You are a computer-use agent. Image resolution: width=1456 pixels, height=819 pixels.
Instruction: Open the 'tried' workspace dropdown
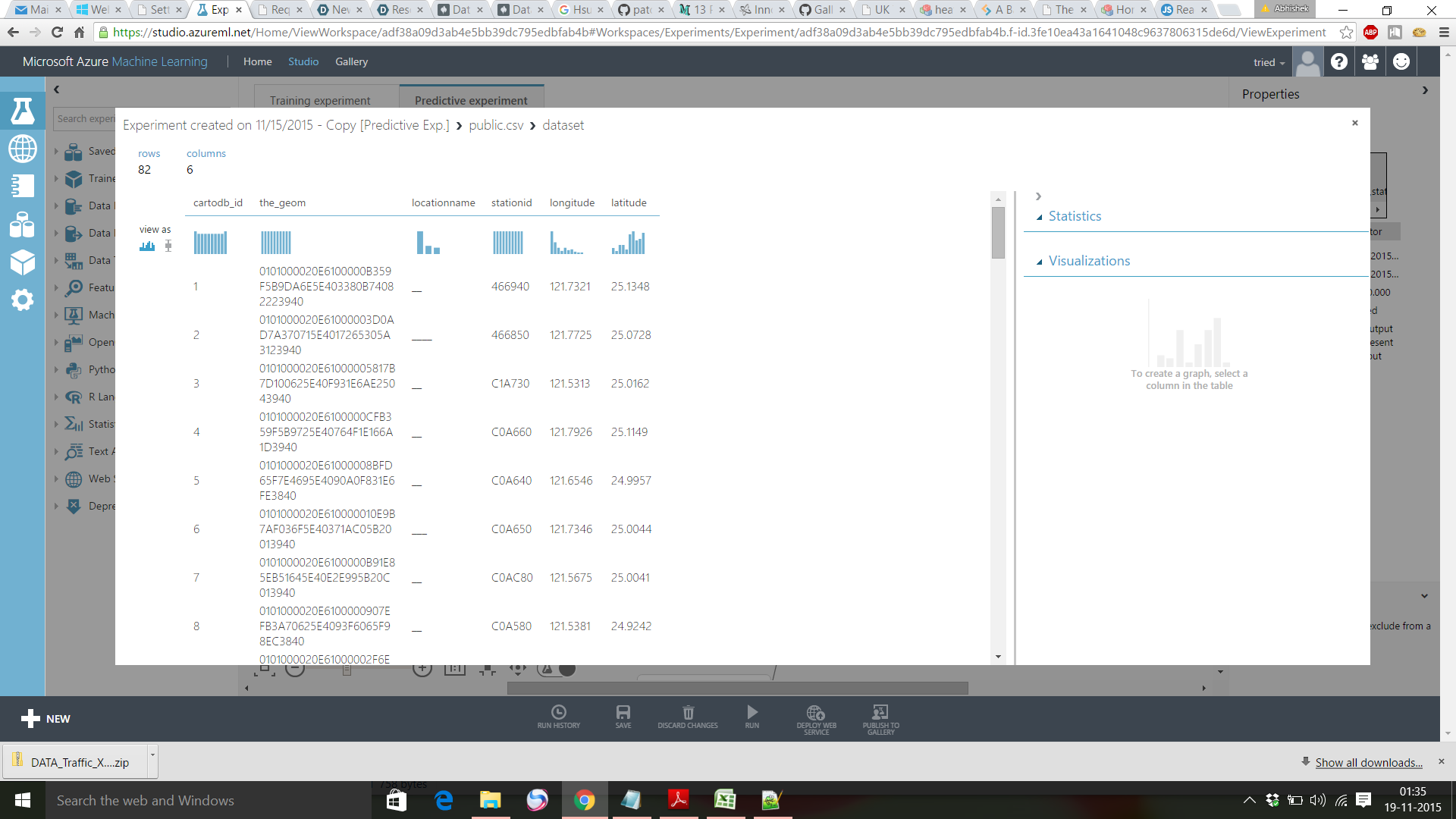click(1269, 62)
